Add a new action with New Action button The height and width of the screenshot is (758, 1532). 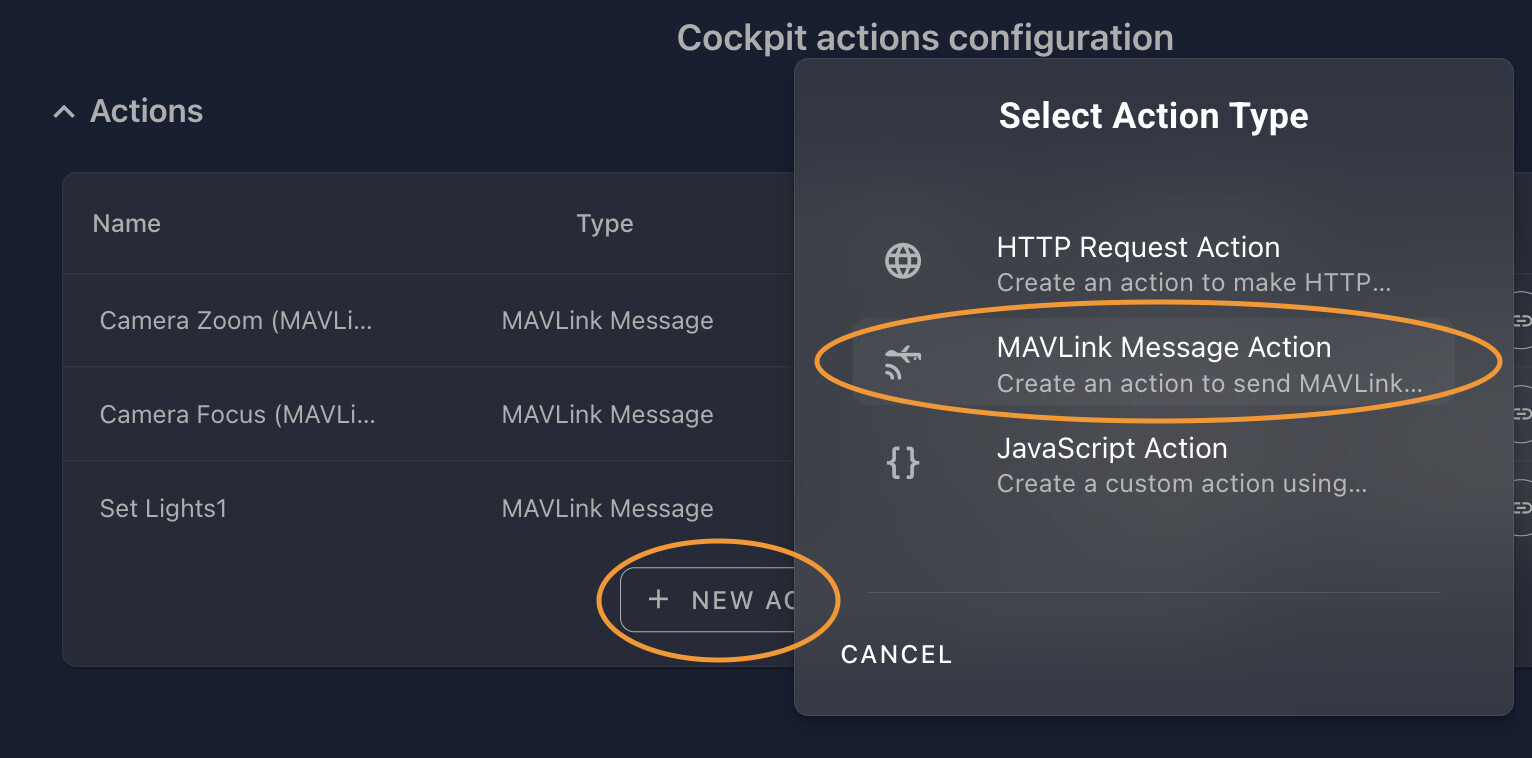708,600
